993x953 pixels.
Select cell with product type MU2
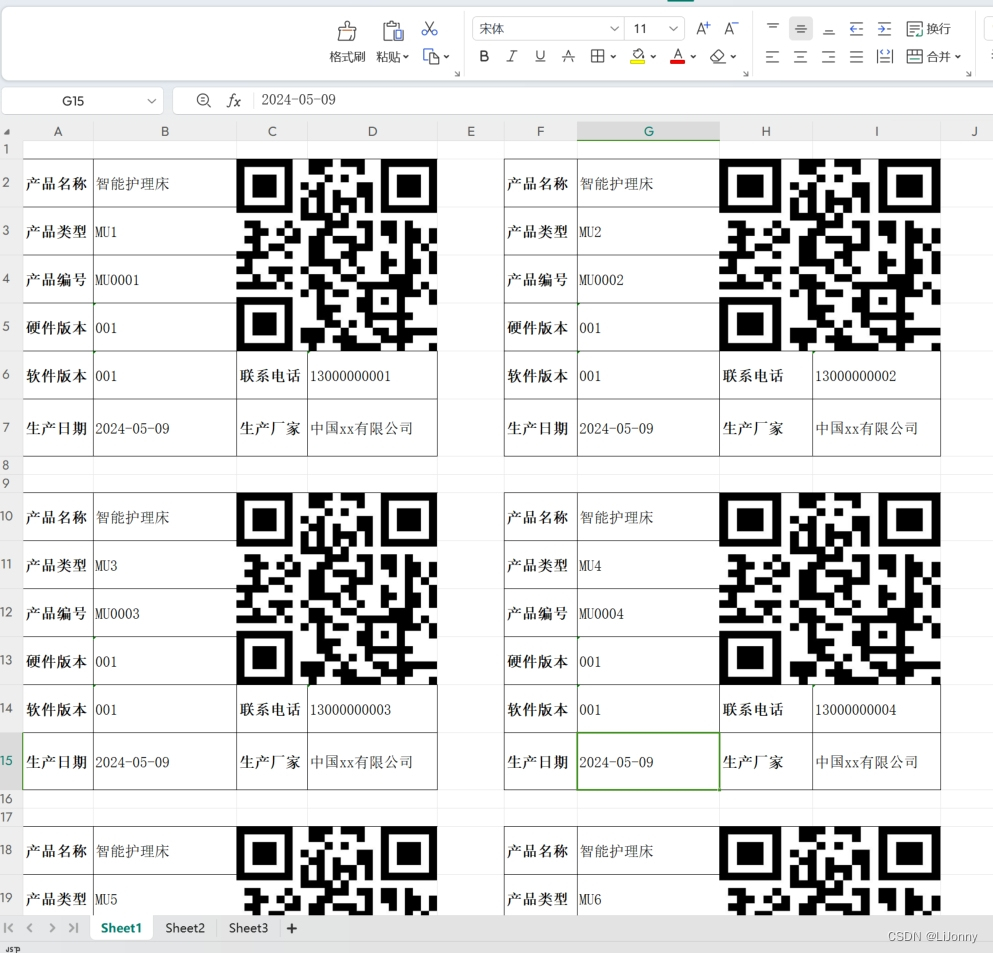pos(648,232)
